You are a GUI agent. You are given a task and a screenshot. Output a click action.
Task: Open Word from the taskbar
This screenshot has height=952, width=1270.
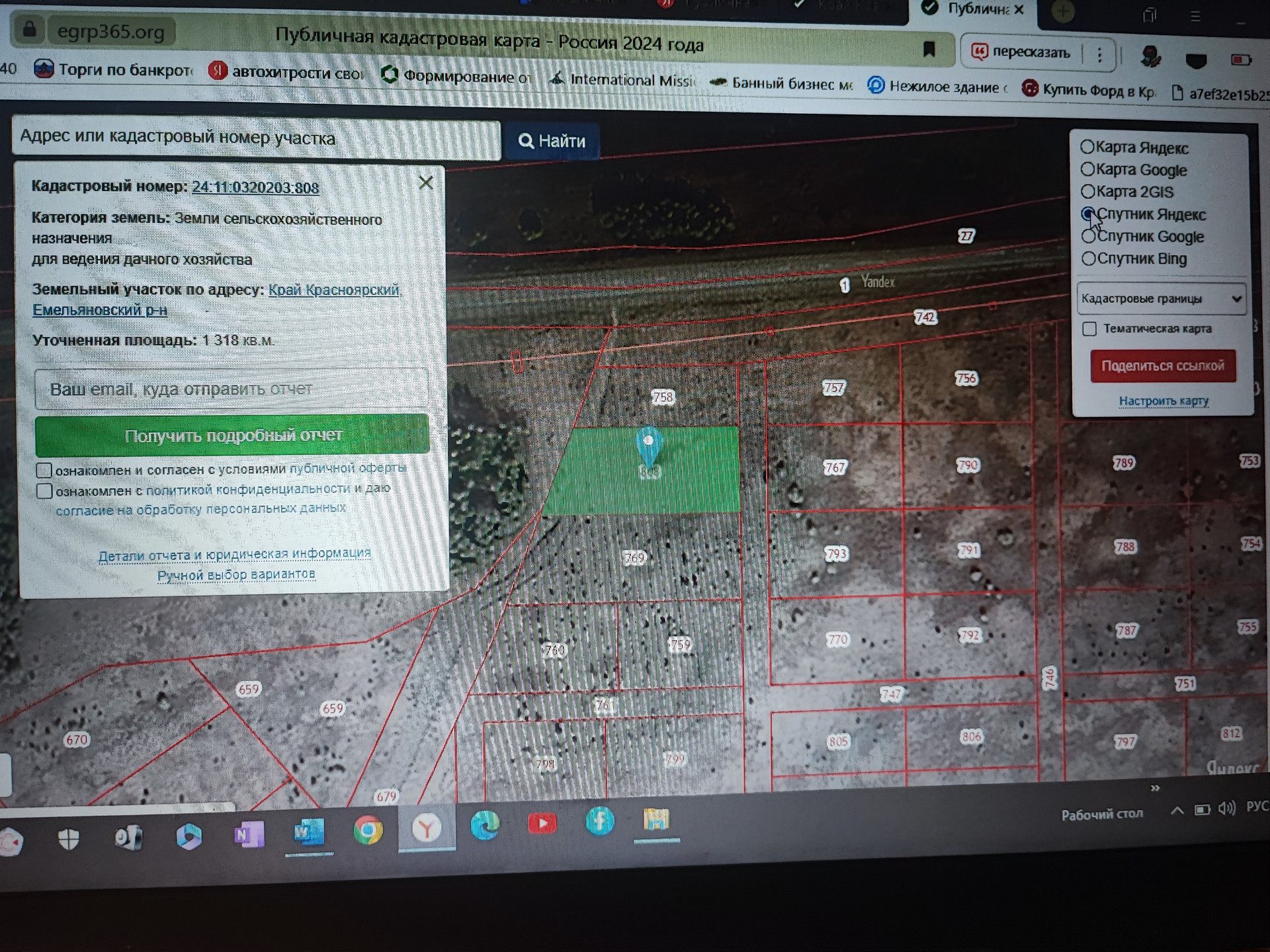[308, 832]
